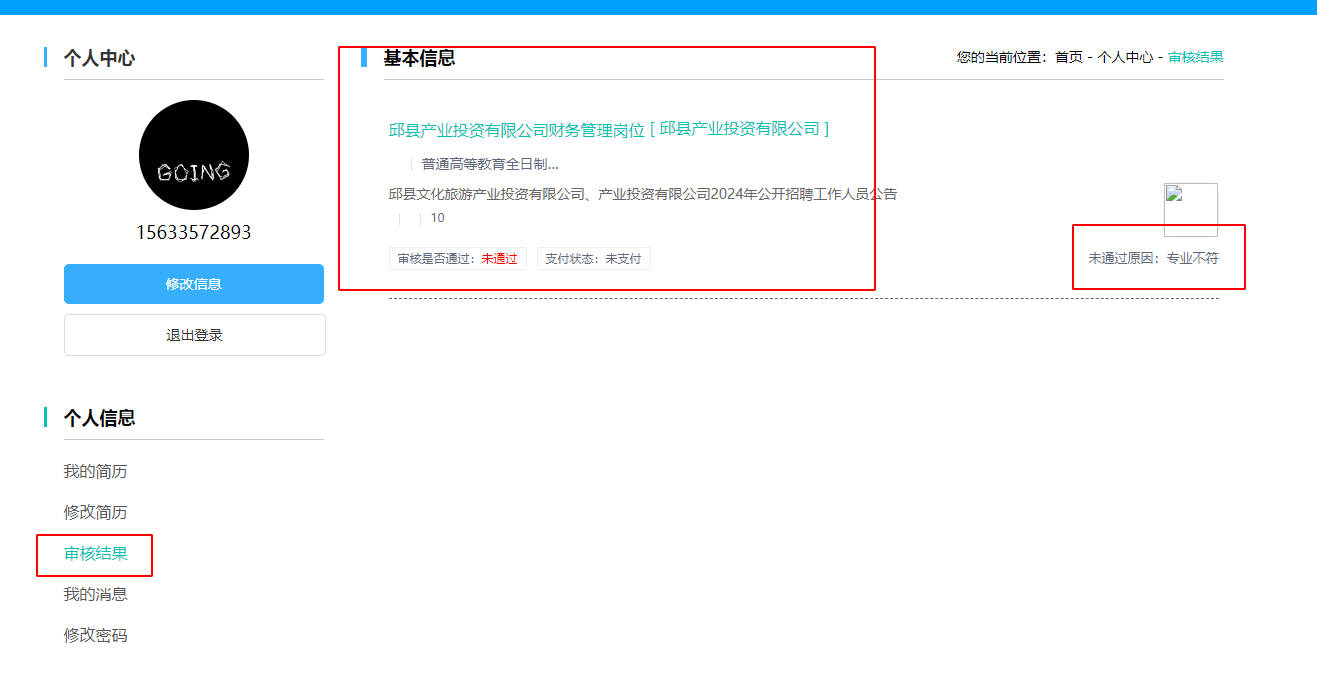Open 我的消息 in sidebar
This screenshot has width=1317, height=693.
(96, 594)
